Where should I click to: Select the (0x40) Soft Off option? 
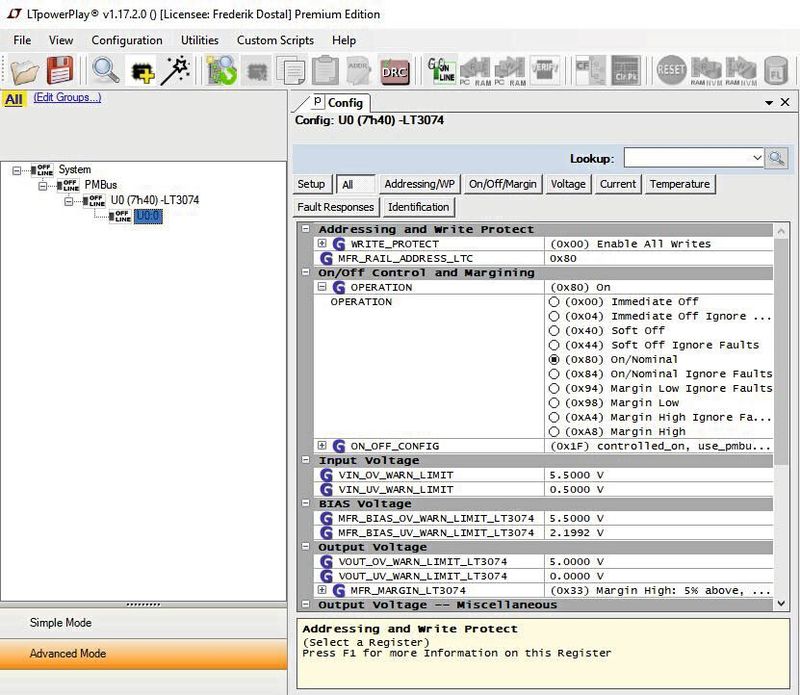pos(554,331)
